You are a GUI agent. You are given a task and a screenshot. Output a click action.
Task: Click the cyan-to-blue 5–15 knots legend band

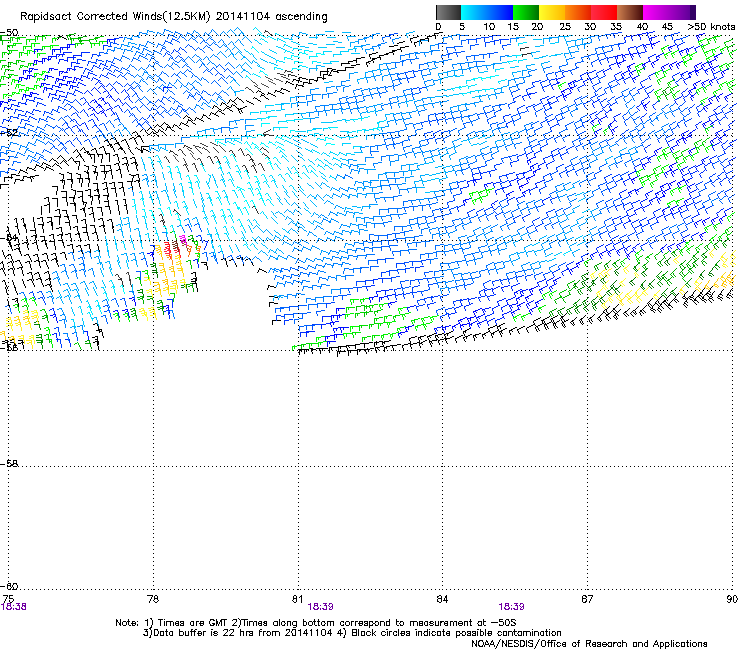point(487,12)
